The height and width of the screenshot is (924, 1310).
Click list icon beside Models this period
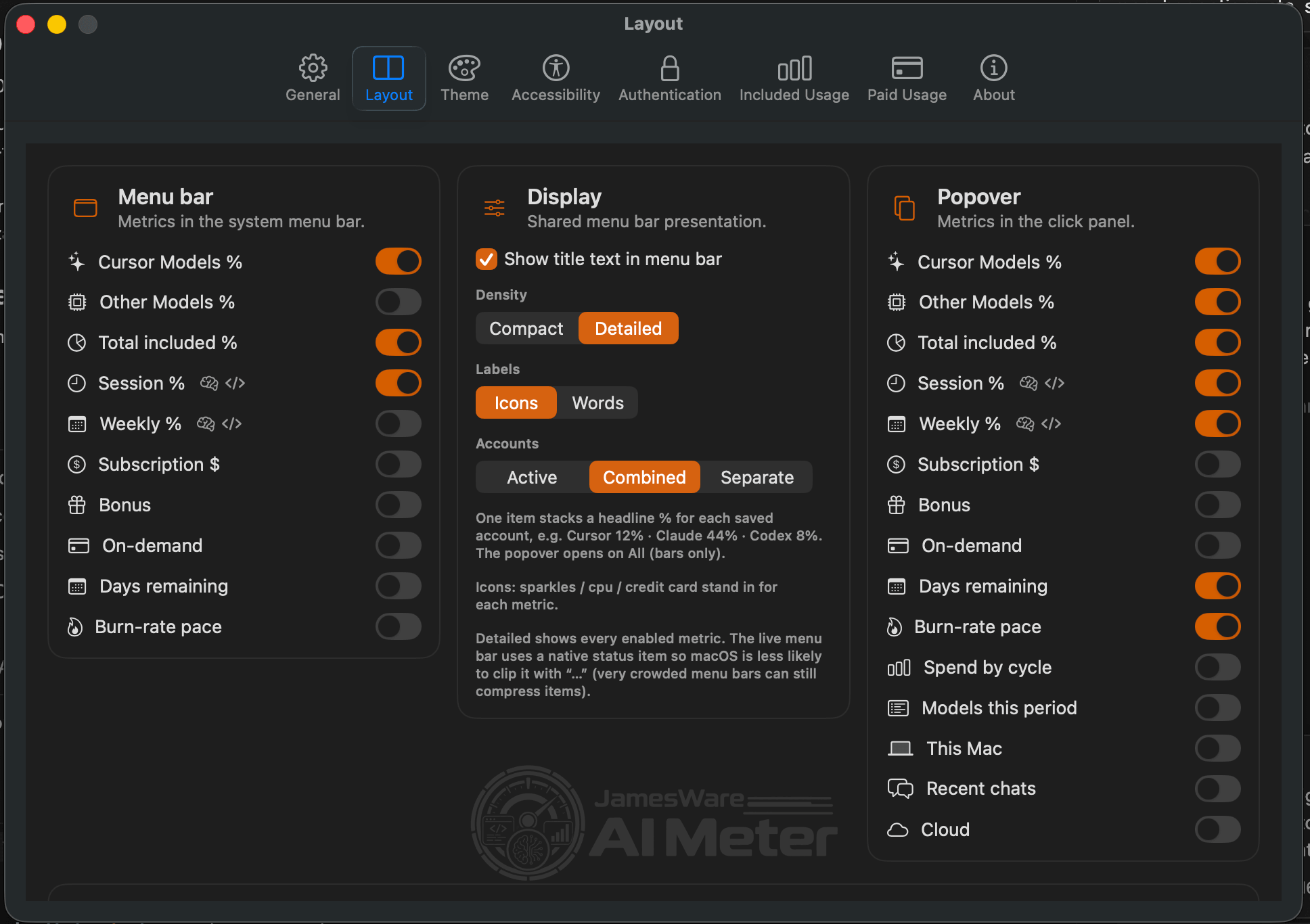[x=898, y=708]
